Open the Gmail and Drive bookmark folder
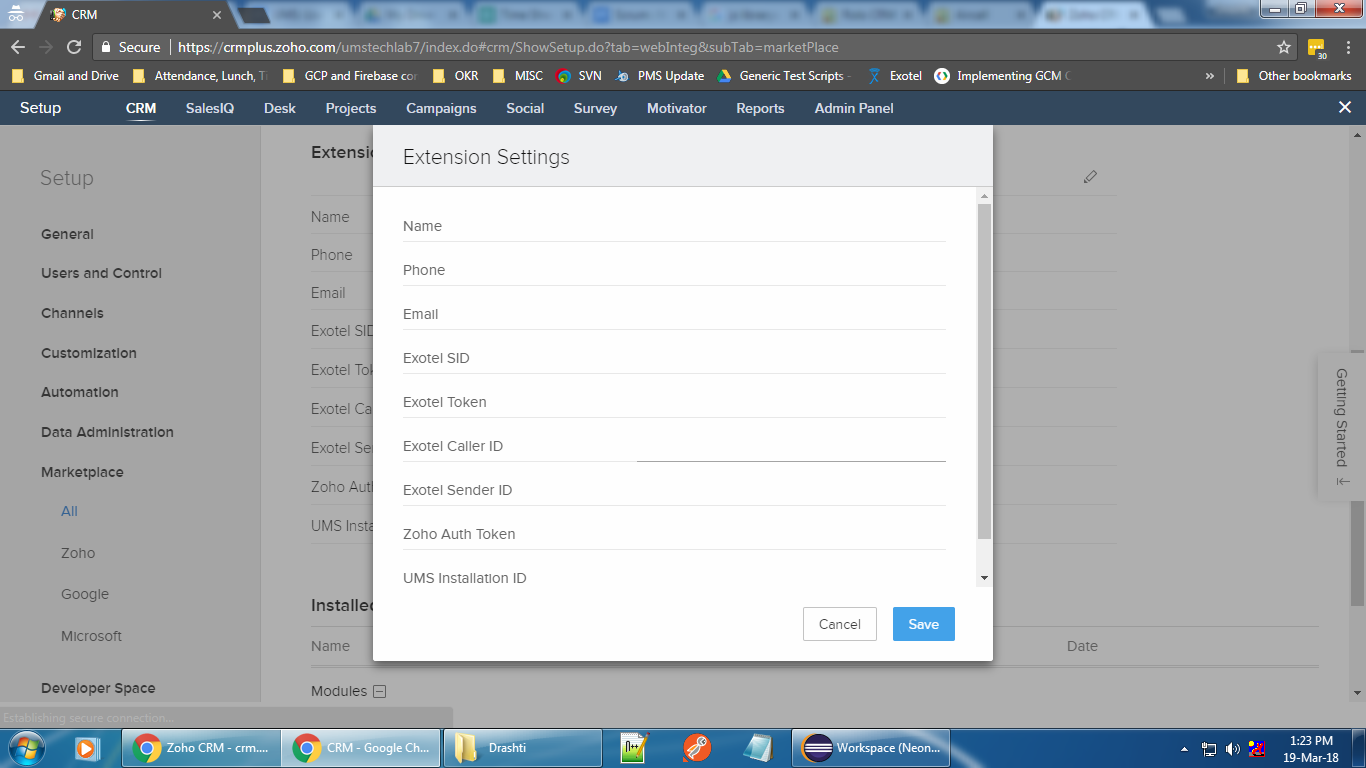Screen dimensions: 1366x768 click(x=65, y=76)
